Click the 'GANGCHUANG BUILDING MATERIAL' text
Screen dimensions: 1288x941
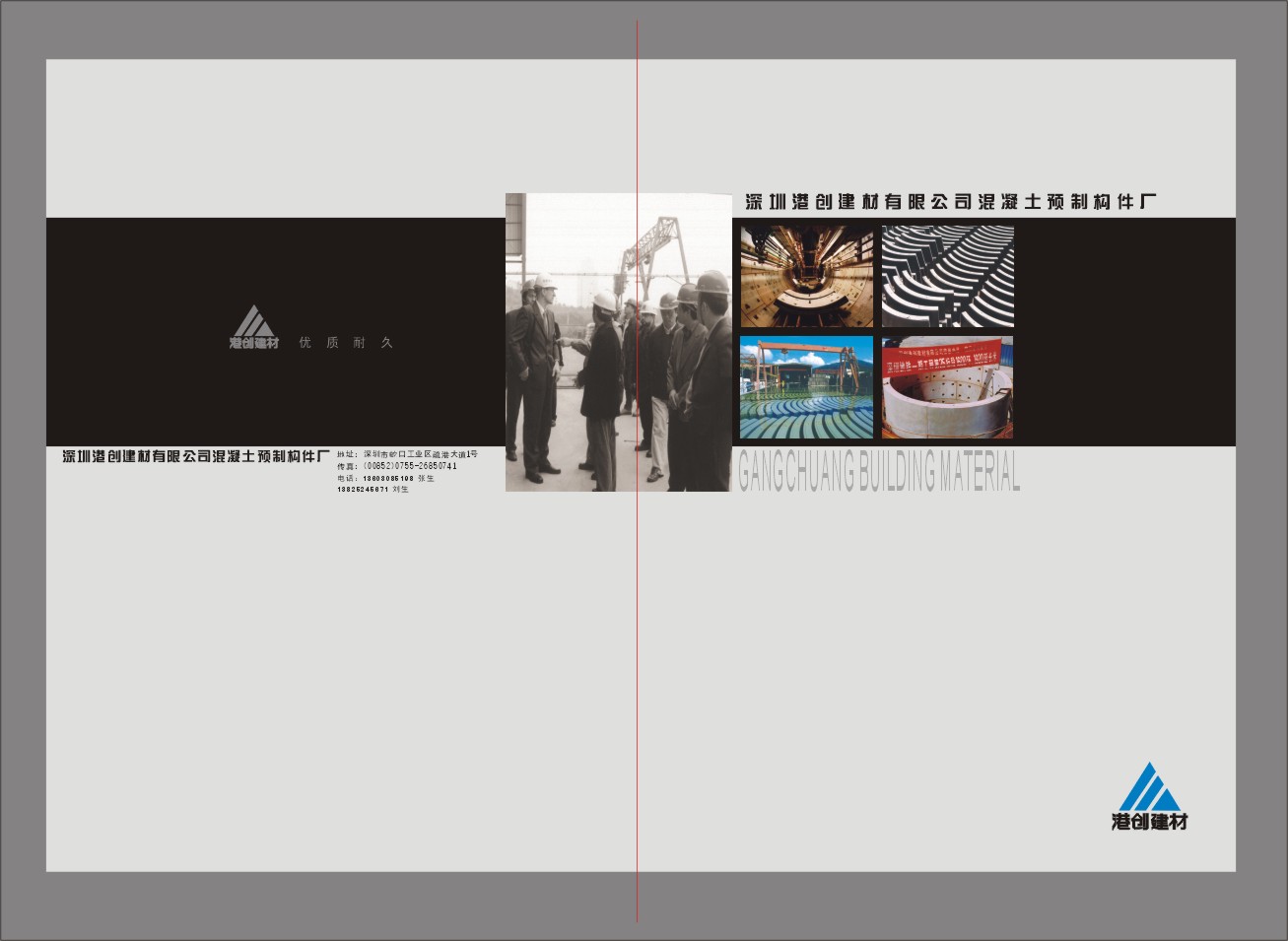coord(879,471)
